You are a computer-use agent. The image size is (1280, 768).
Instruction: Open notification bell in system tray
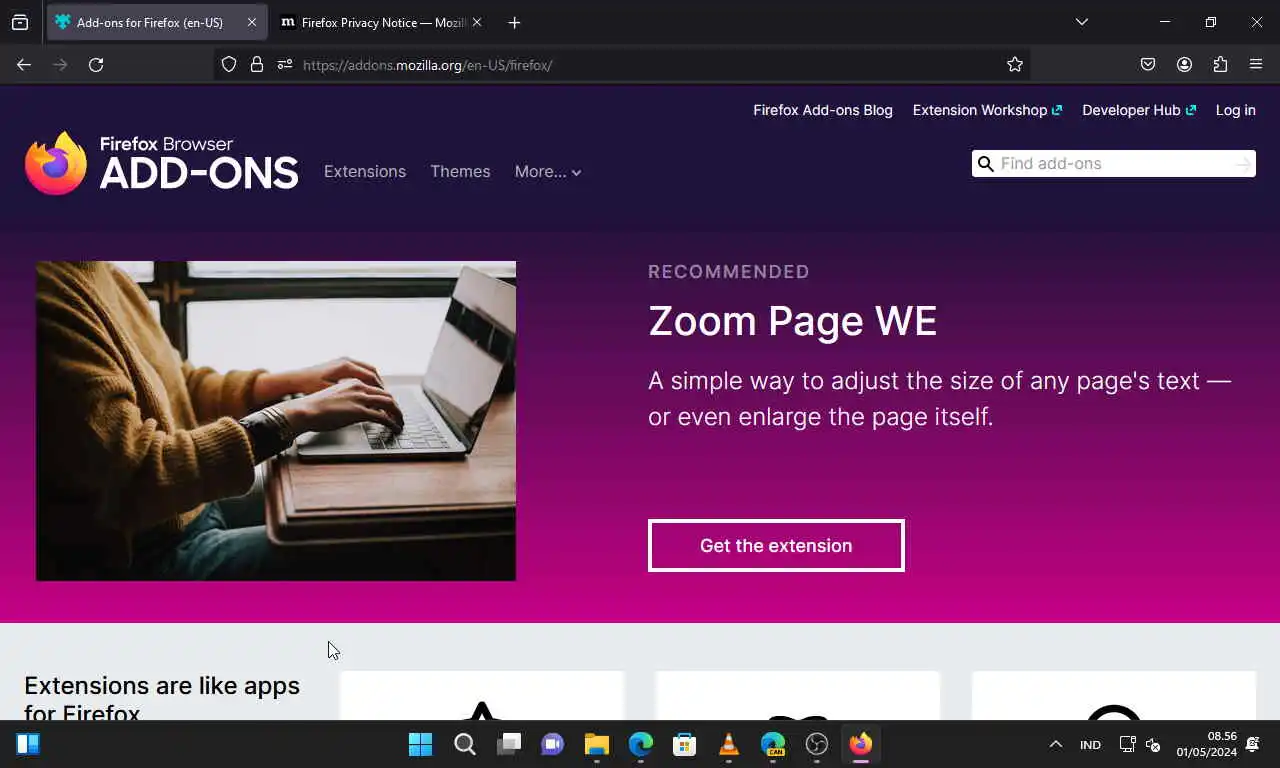(x=1253, y=744)
